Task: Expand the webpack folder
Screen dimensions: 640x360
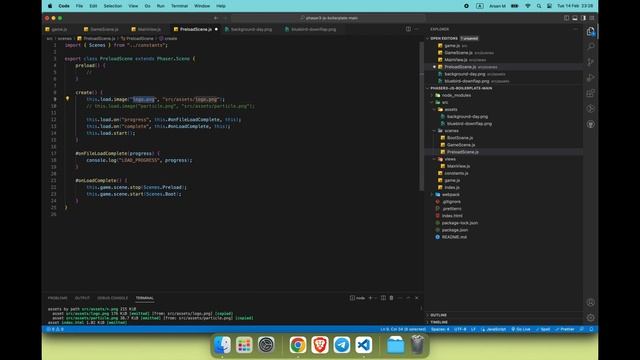Action: coord(451,195)
